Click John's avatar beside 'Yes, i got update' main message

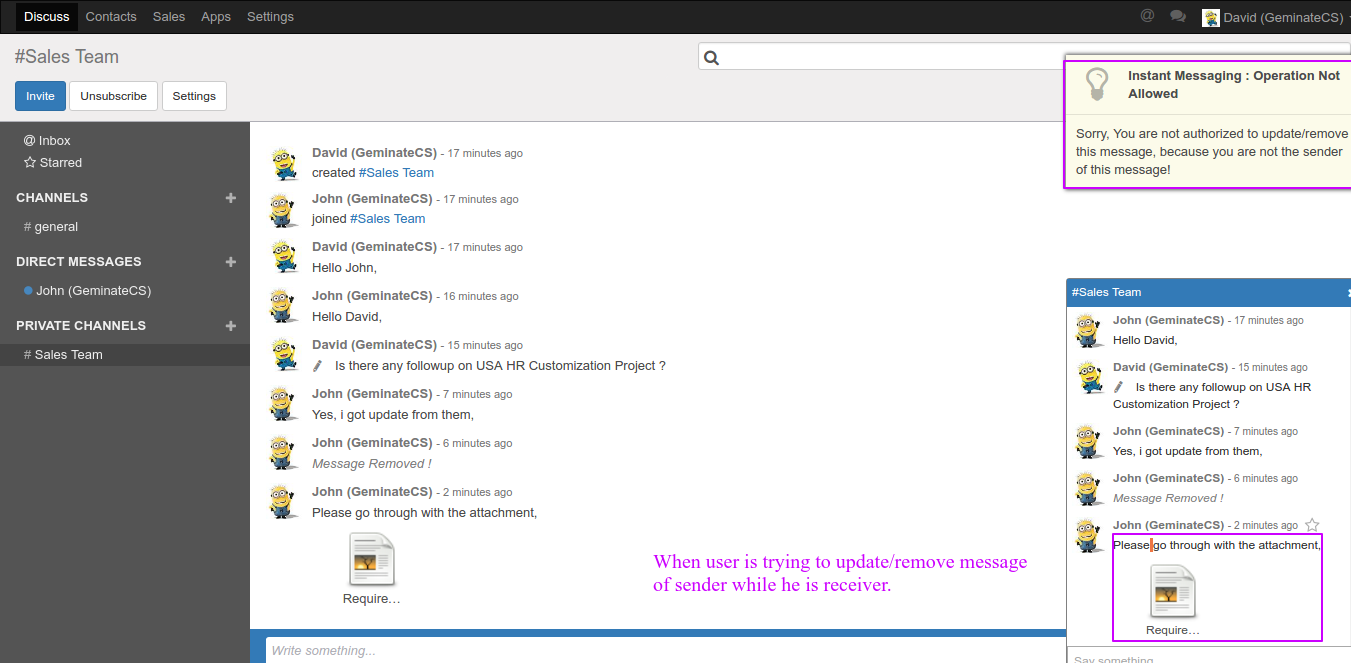coord(285,404)
